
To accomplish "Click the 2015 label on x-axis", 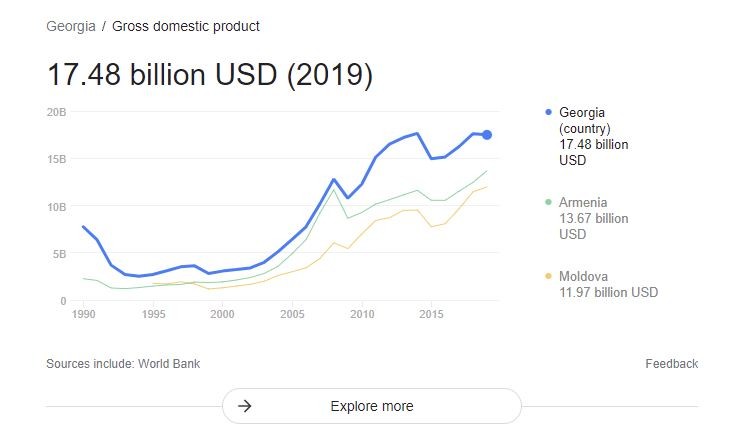I will (x=431, y=314).
